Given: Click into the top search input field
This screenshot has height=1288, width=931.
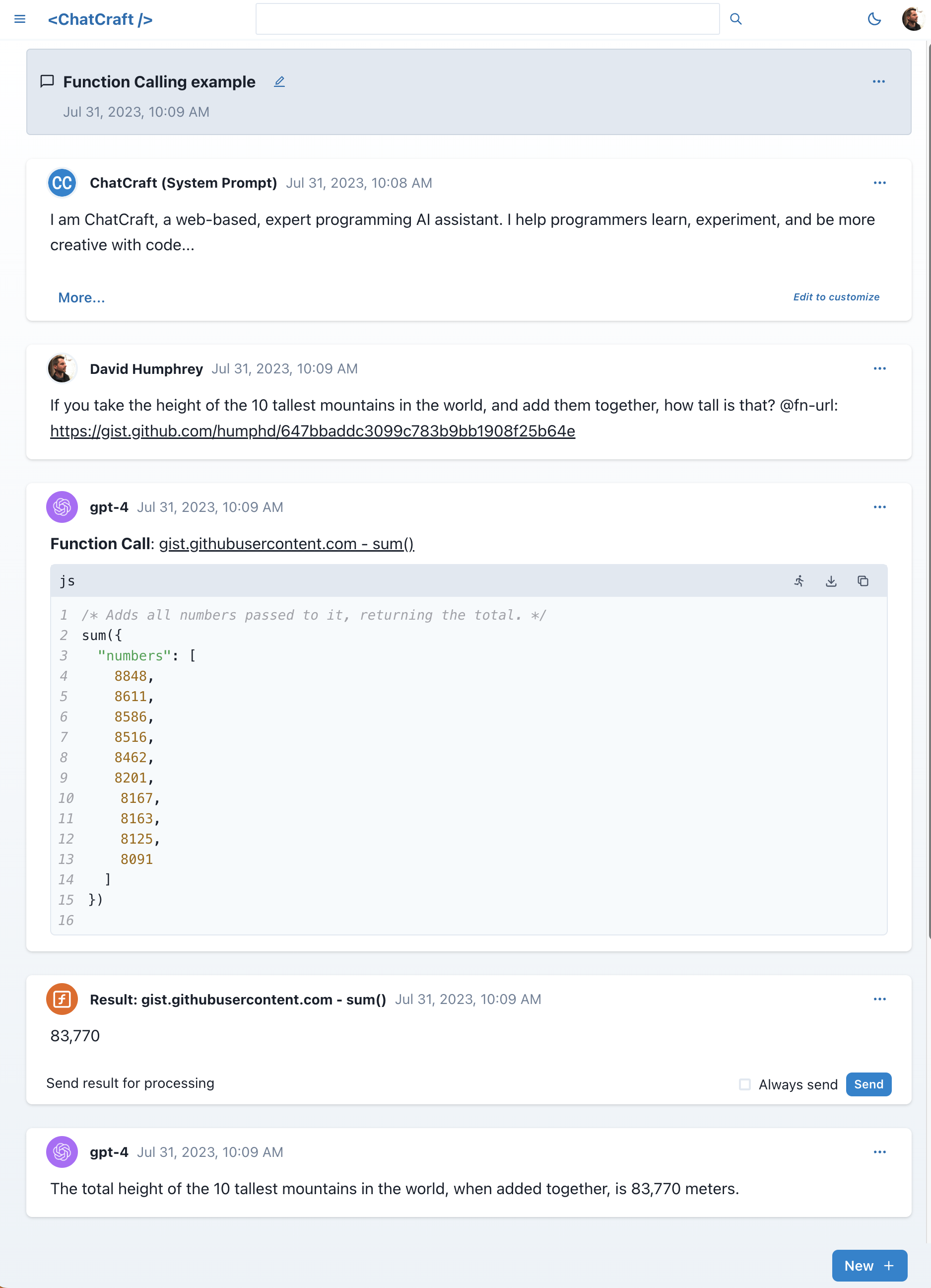Looking at the screenshot, I should pos(487,19).
